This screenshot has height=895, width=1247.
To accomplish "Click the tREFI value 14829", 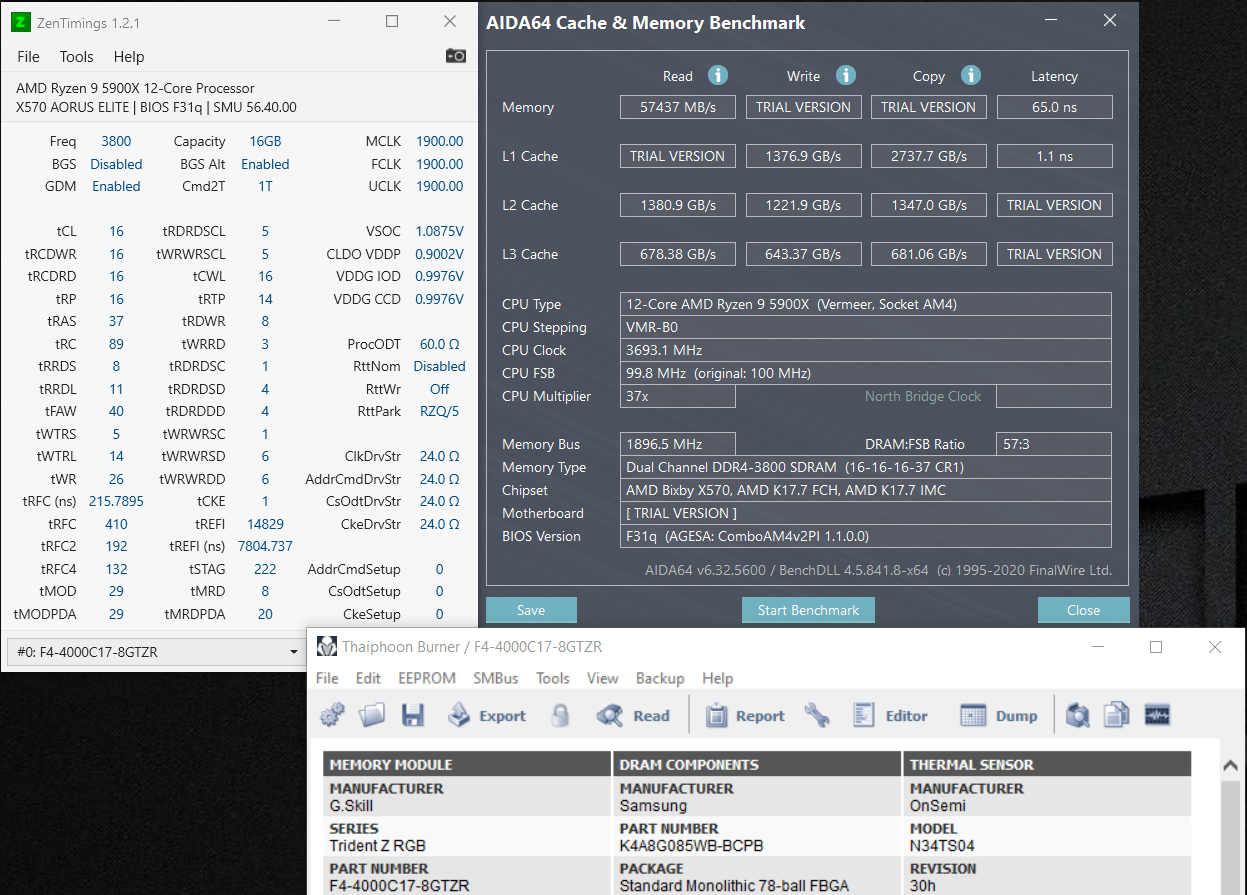I will (265, 524).
